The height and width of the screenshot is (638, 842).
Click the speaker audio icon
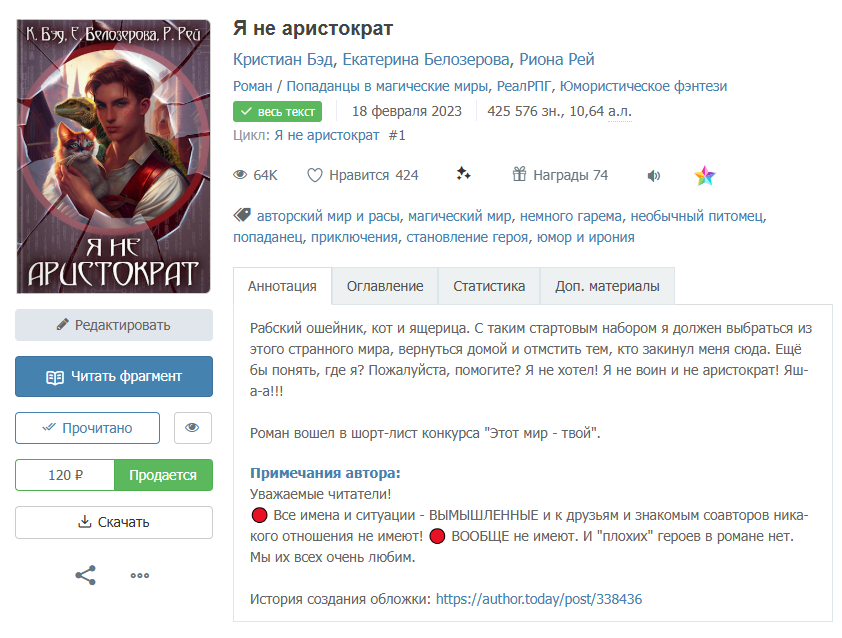pyautogui.click(x=654, y=176)
